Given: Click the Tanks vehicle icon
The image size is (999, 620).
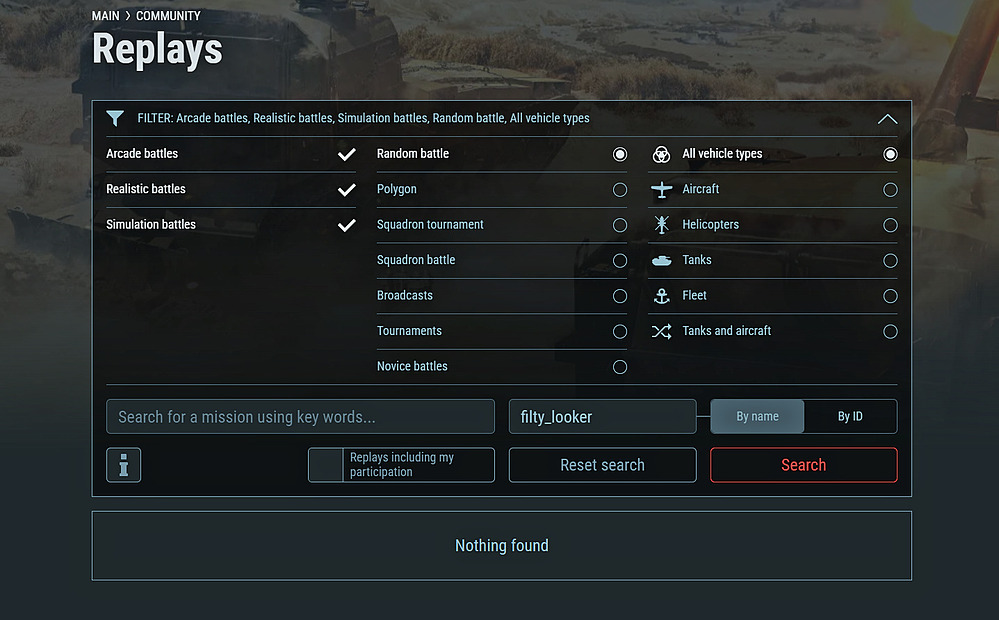Looking at the screenshot, I should [x=661, y=260].
